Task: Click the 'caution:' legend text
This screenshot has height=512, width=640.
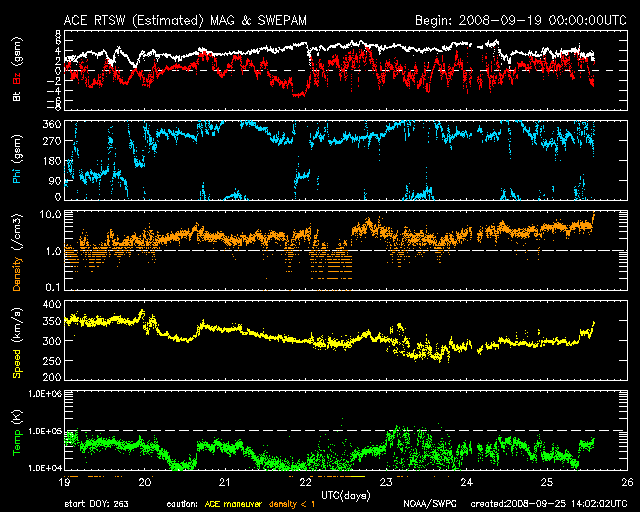Action: (182, 504)
